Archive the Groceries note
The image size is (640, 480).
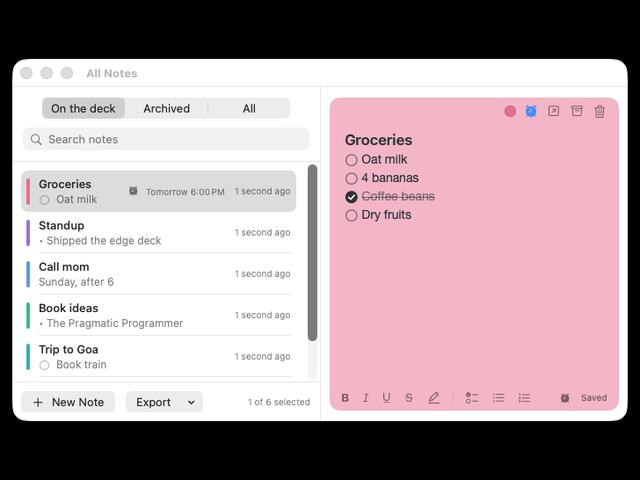[x=576, y=111]
